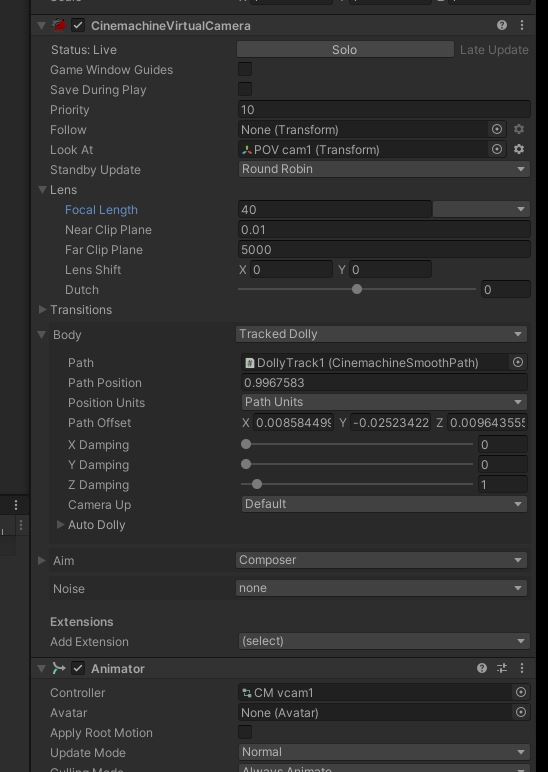The image size is (548, 772).
Task: Open Animator presets icon
Action: point(502,668)
